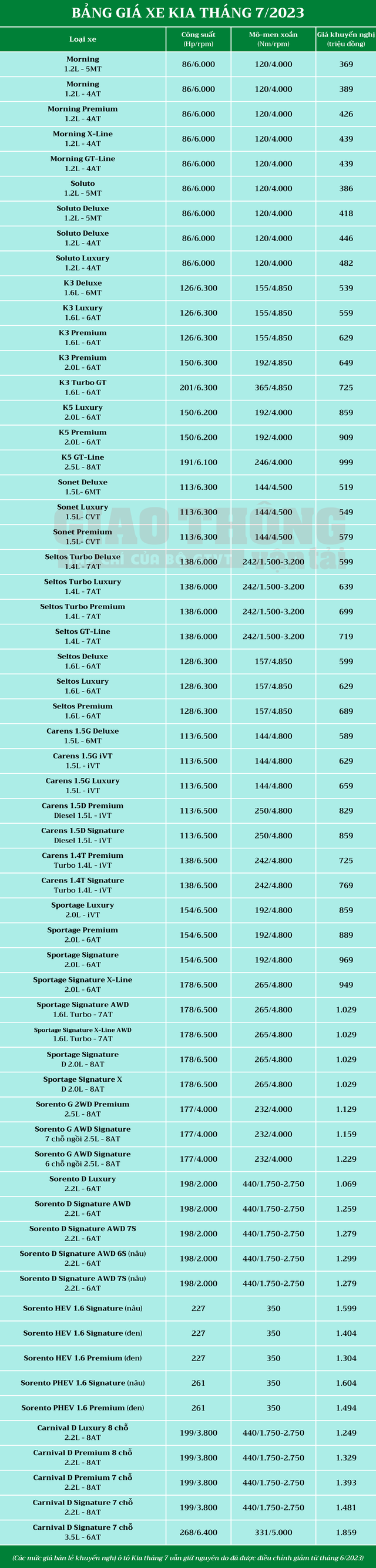Screen dimensions: 376x1568
Task: Select the 'Công suất (Hp/rpm)' column header
Action: [x=199, y=39]
